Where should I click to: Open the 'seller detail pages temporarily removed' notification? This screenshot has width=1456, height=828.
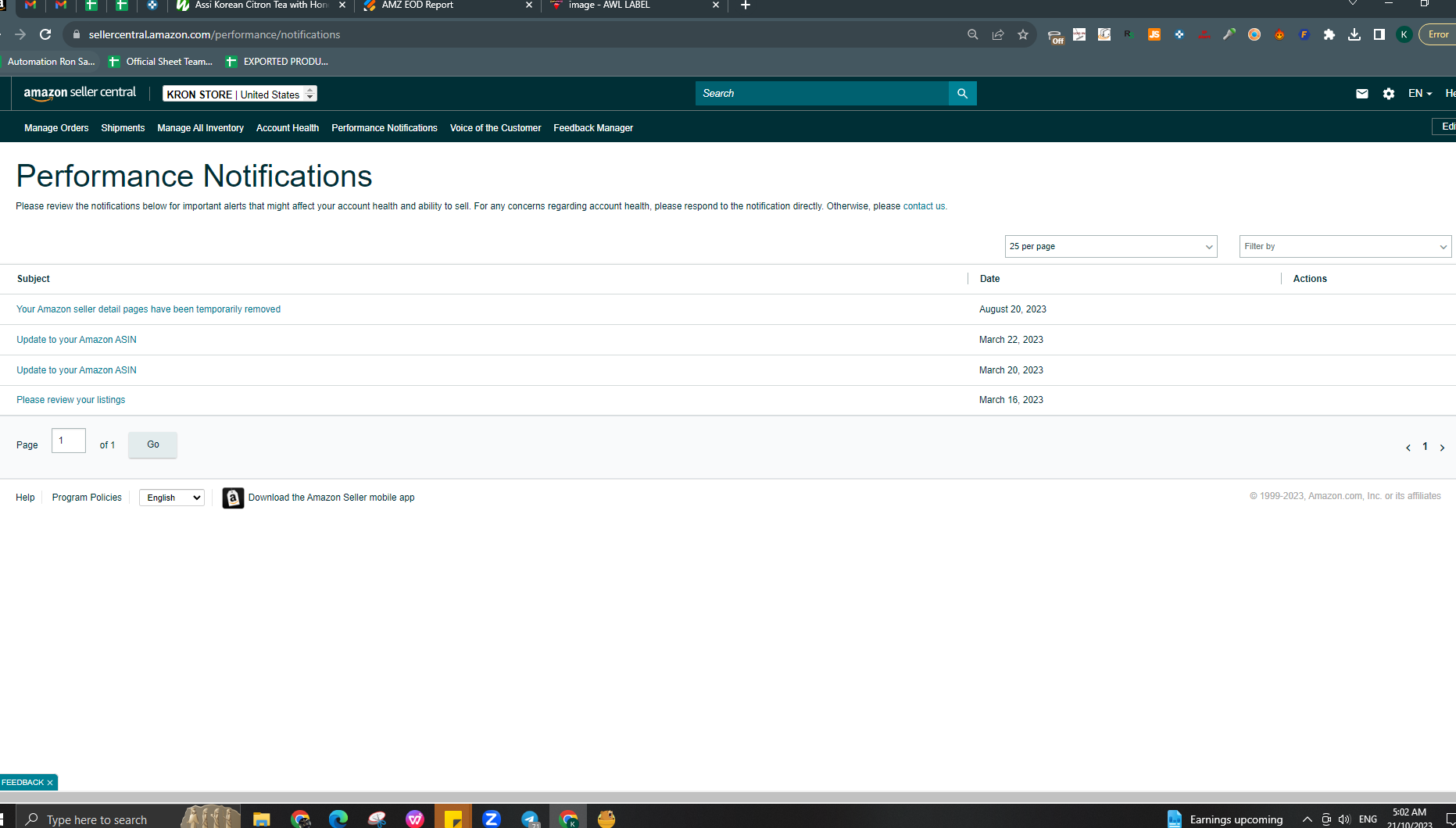pos(148,309)
